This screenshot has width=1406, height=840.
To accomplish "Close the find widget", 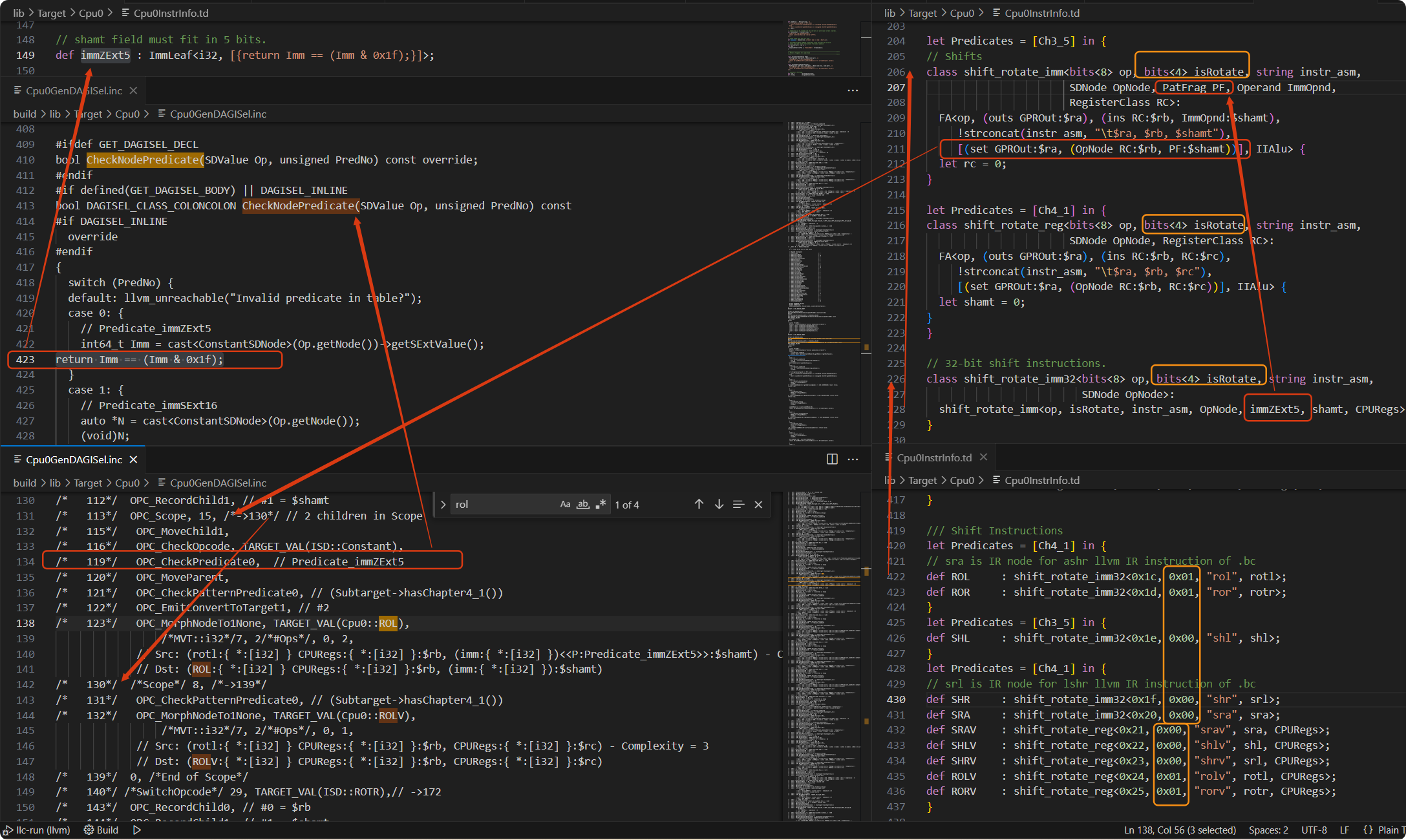I will point(758,504).
